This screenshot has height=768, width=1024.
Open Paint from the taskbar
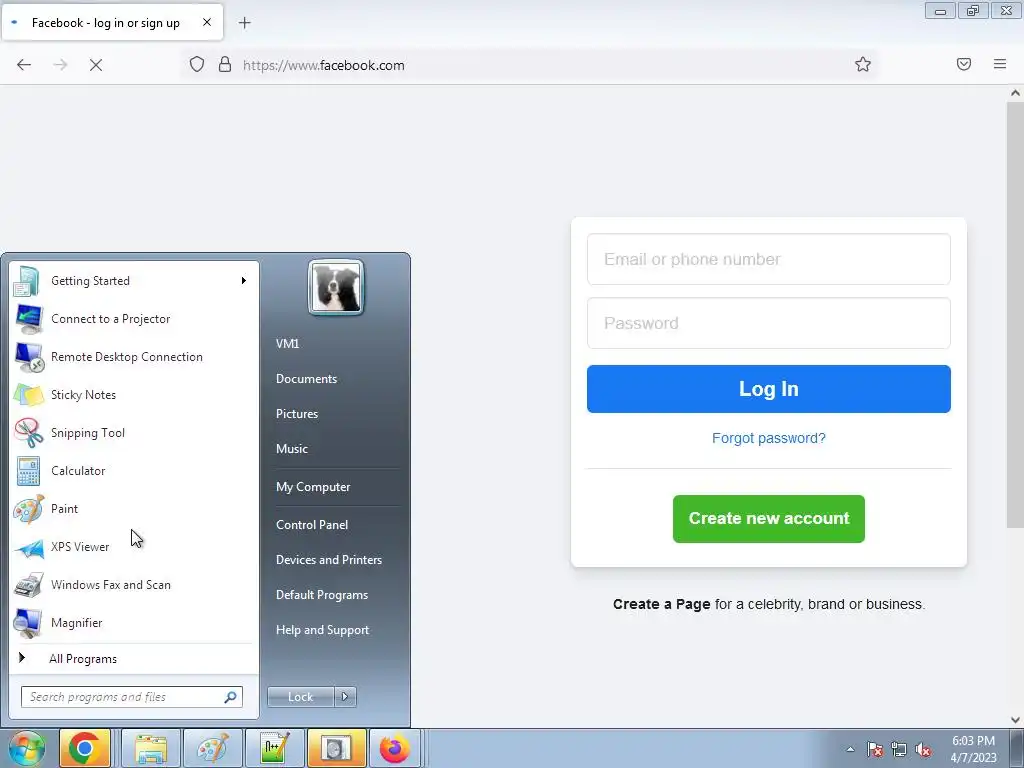click(x=213, y=748)
